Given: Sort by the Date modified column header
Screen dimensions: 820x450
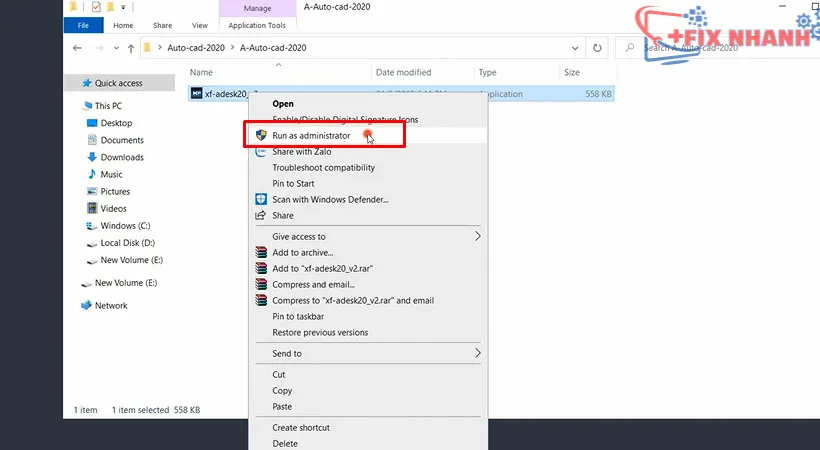Looking at the screenshot, I should tap(403, 72).
